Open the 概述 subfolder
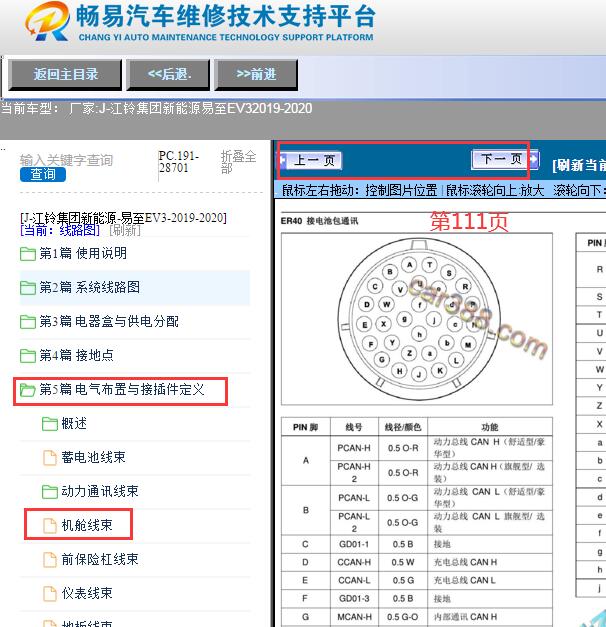 74,424
